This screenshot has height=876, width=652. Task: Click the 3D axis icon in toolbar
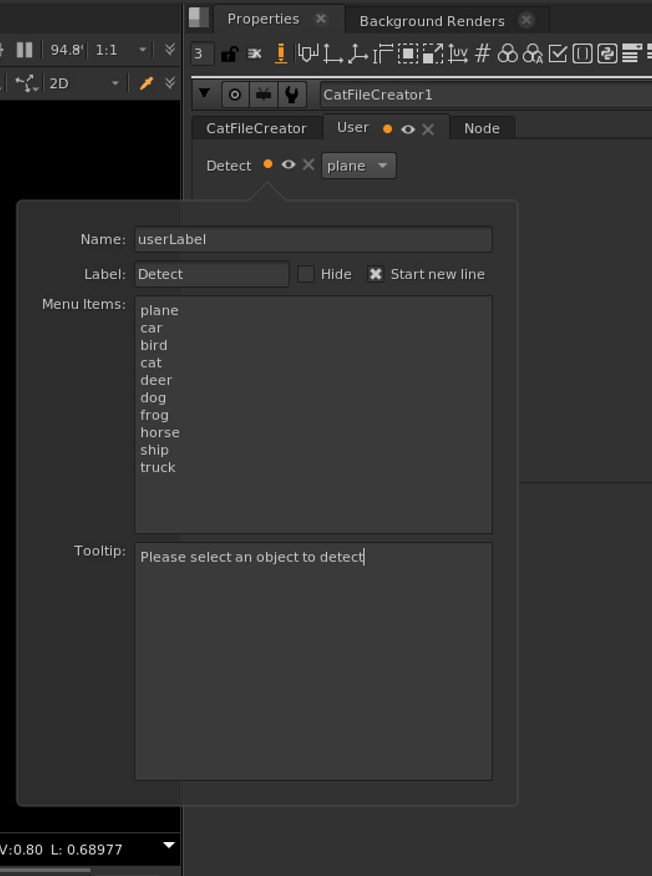pyautogui.click(x=357, y=54)
